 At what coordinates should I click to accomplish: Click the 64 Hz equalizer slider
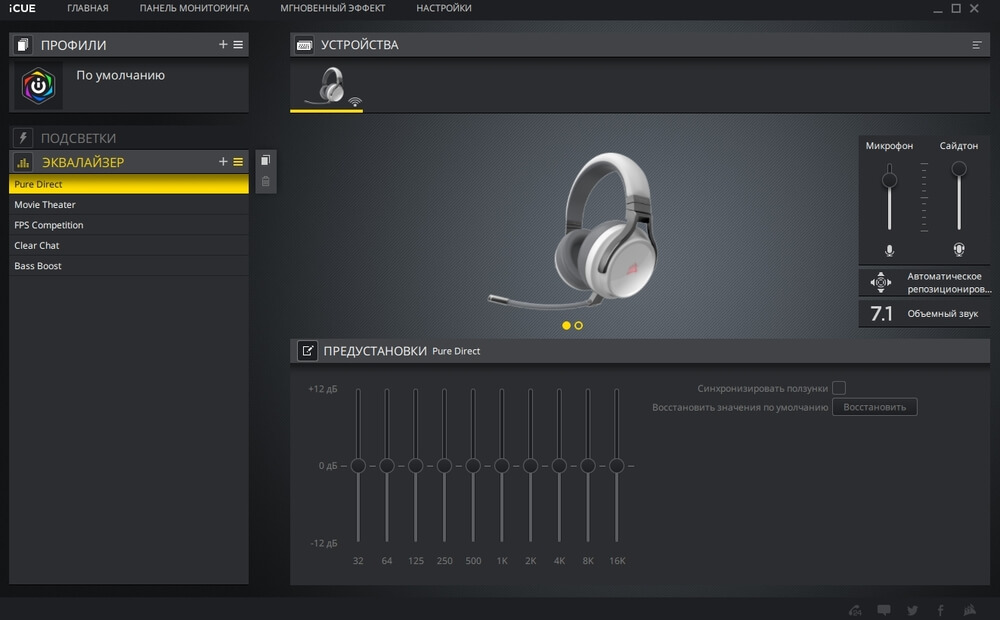(x=386, y=466)
